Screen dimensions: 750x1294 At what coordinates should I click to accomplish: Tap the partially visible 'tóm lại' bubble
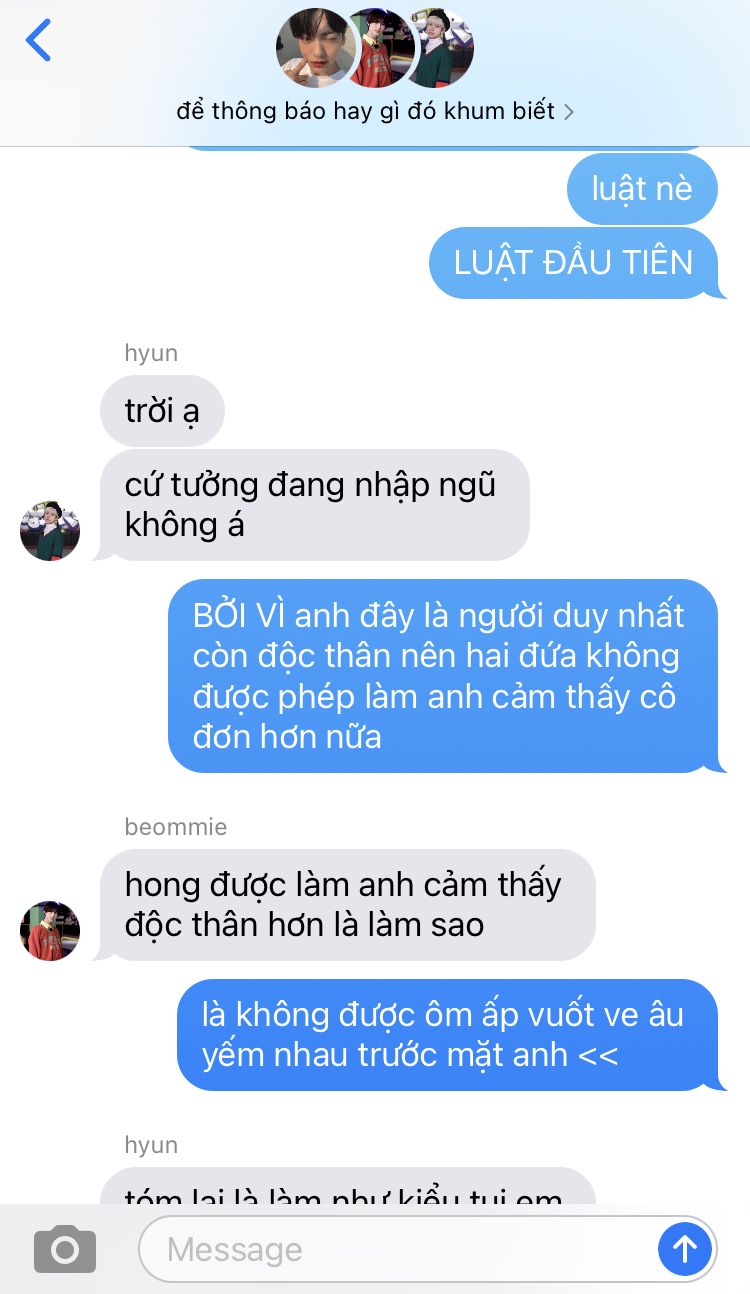(x=347, y=1186)
